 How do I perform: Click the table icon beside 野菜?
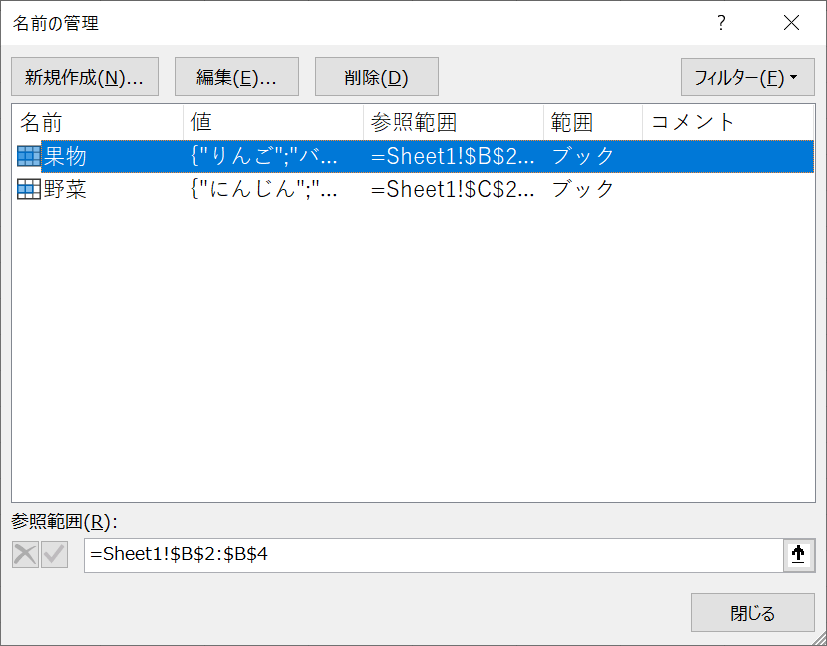pos(29,189)
